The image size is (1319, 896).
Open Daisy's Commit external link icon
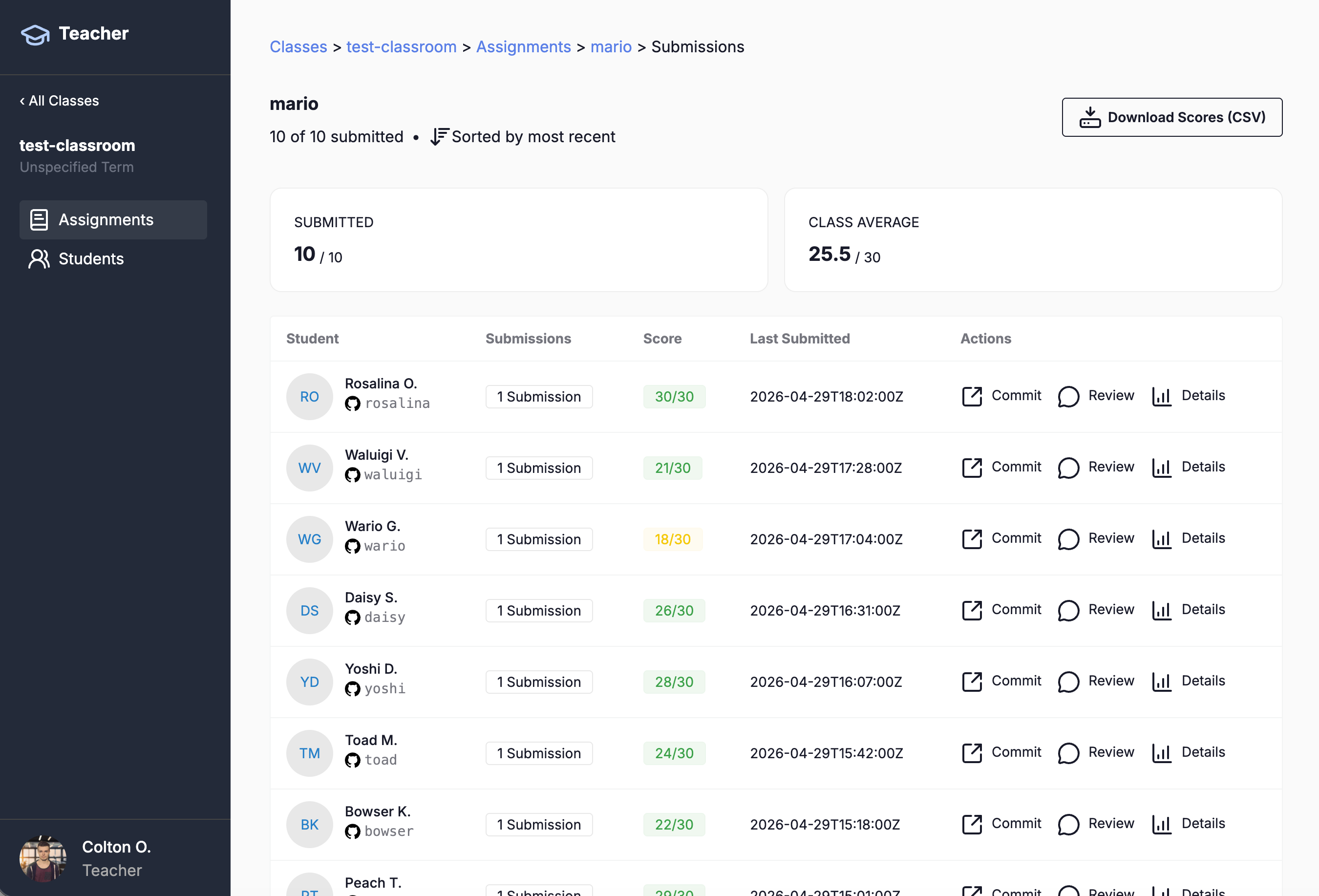point(972,610)
